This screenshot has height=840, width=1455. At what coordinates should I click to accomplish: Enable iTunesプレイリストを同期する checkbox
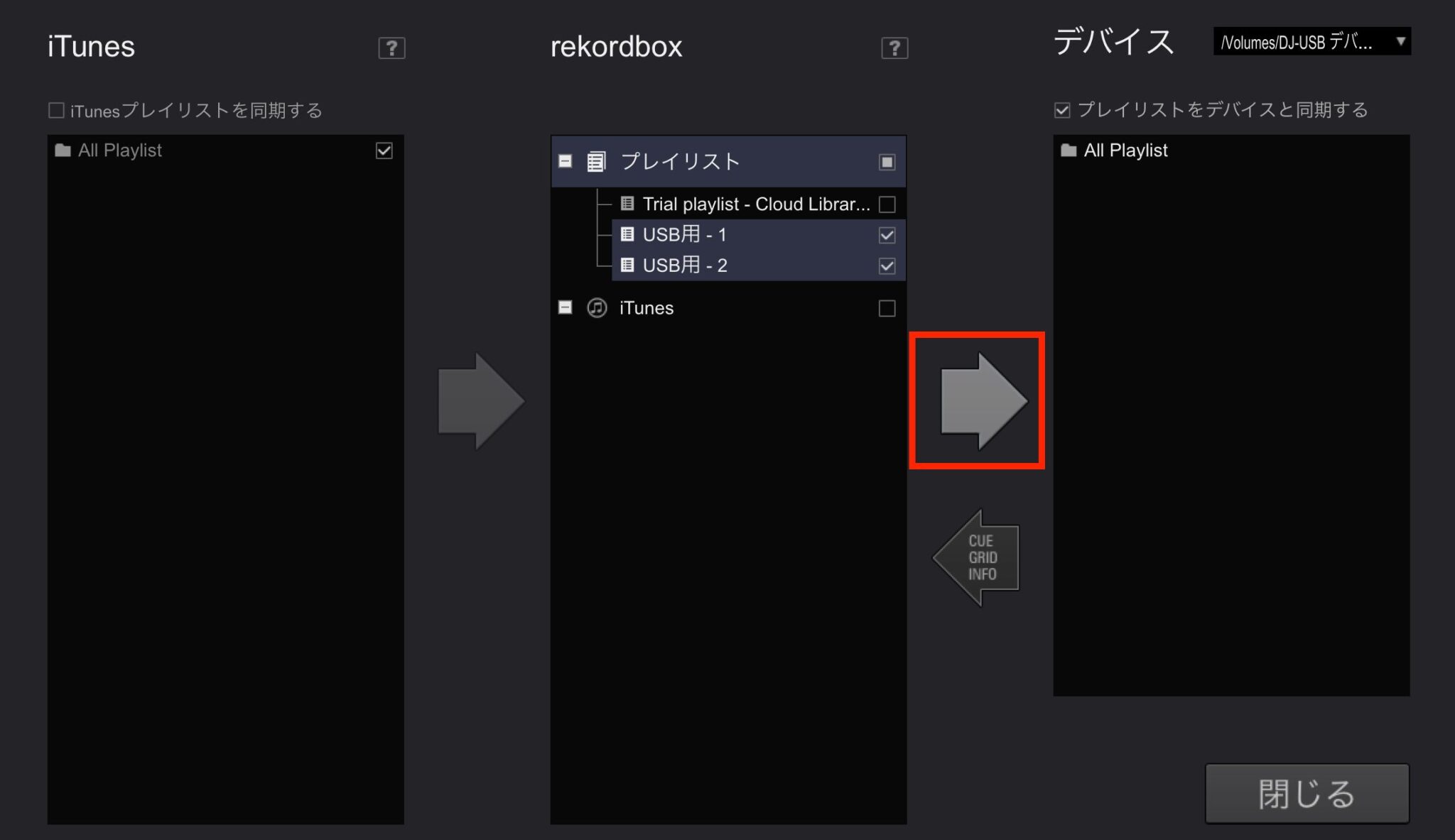coord(55,109)
